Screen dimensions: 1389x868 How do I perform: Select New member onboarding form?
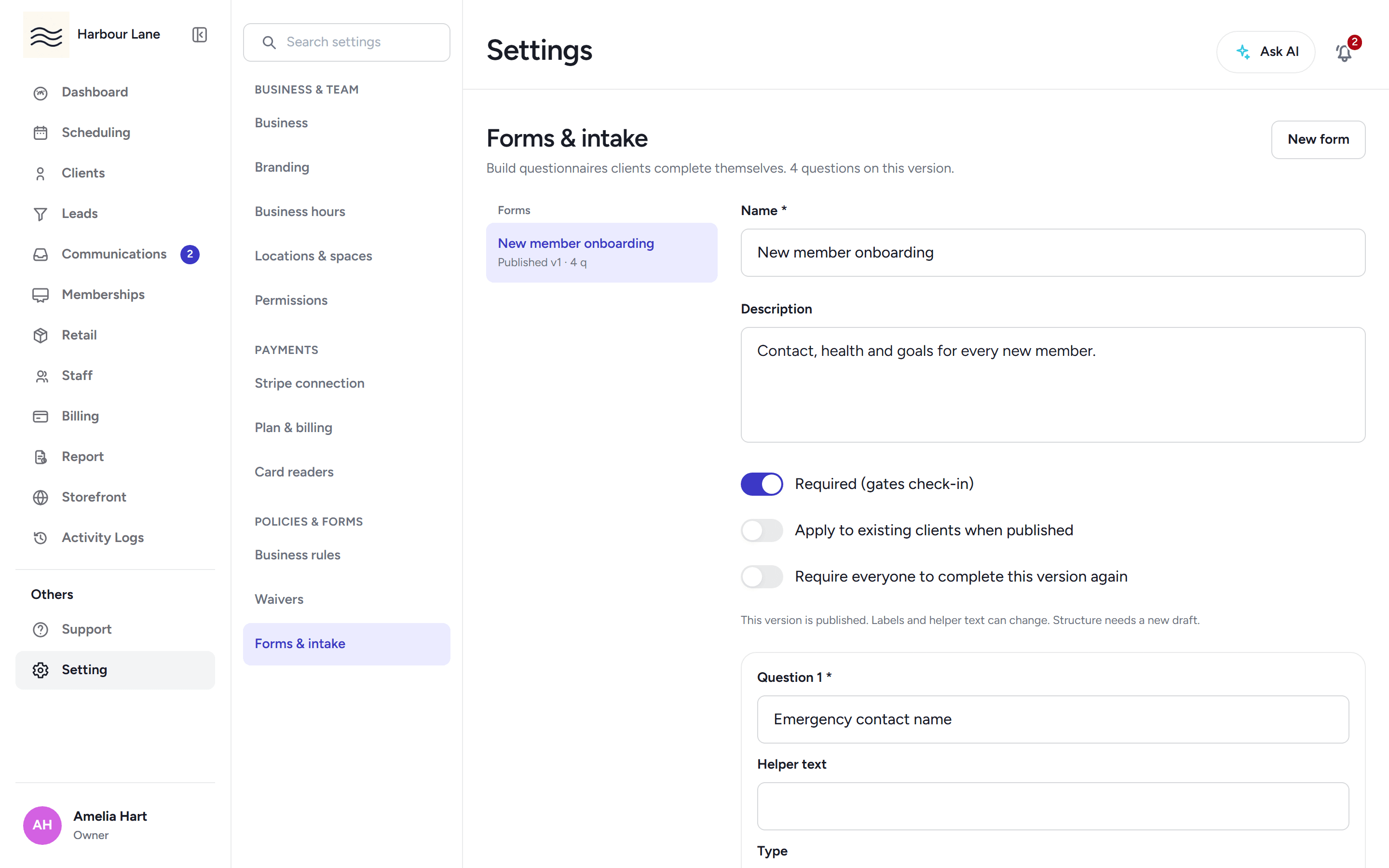point(601,252)
